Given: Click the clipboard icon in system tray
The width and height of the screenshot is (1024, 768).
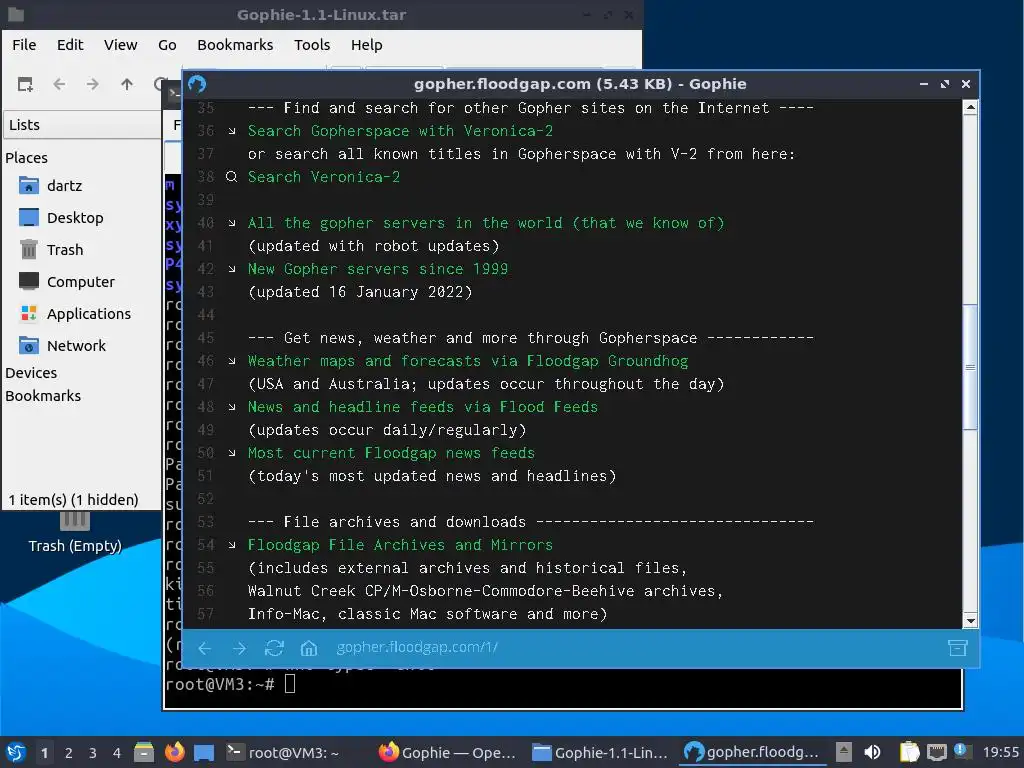Looking at the screenshot, I should [x=909, y=752].
